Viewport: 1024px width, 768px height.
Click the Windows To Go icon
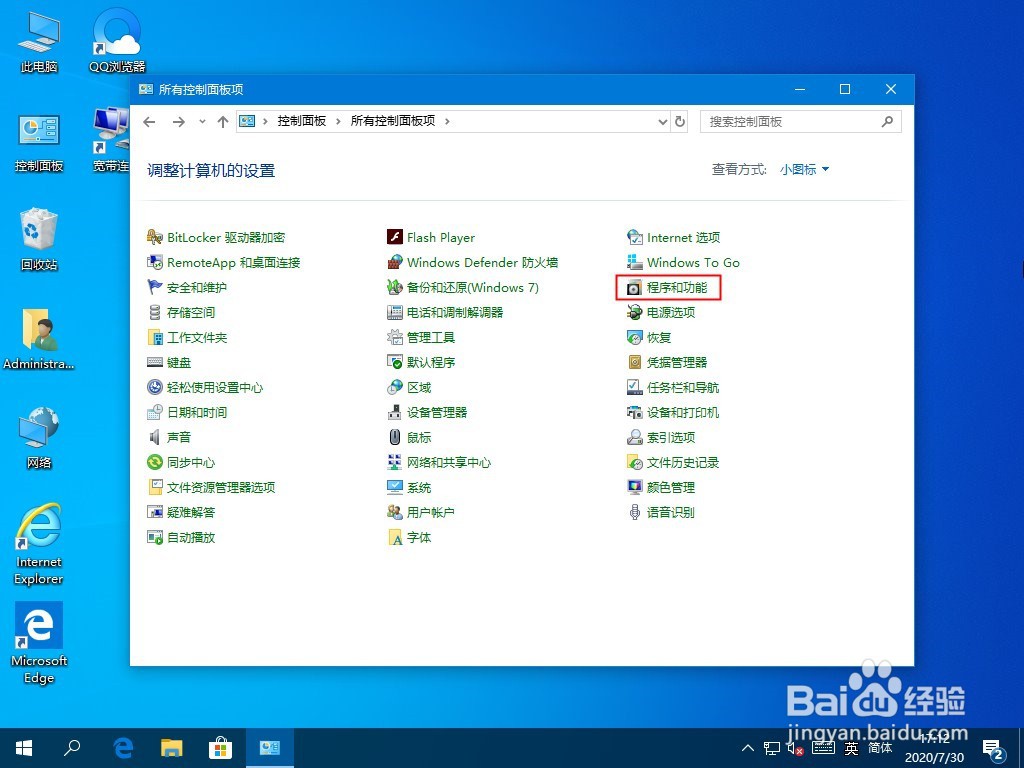point(634,263)
